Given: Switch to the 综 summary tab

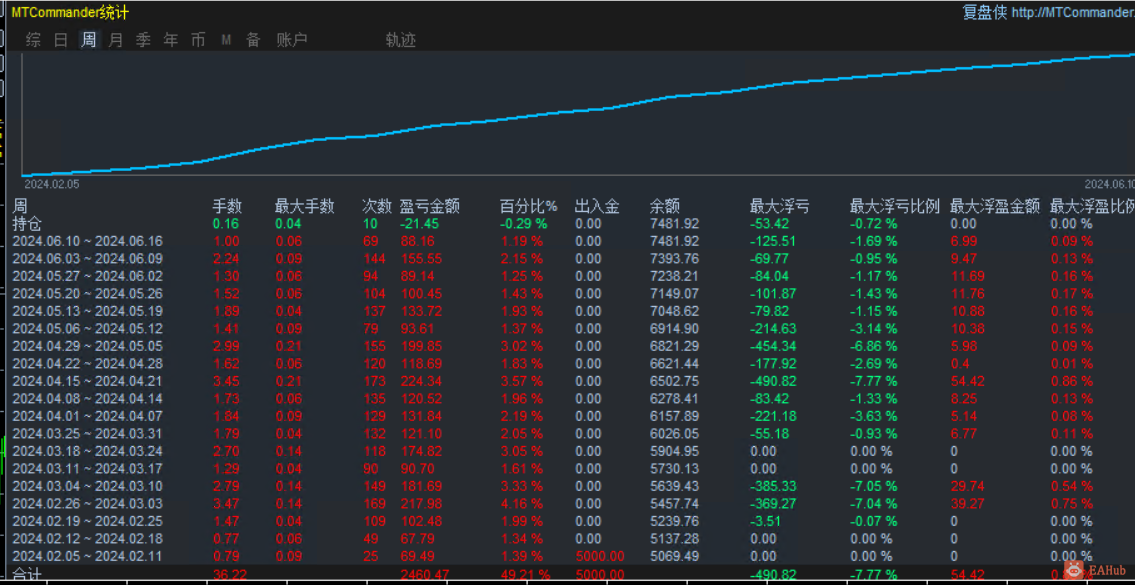Looking at the screenshot, I should (x=33, y=40).
